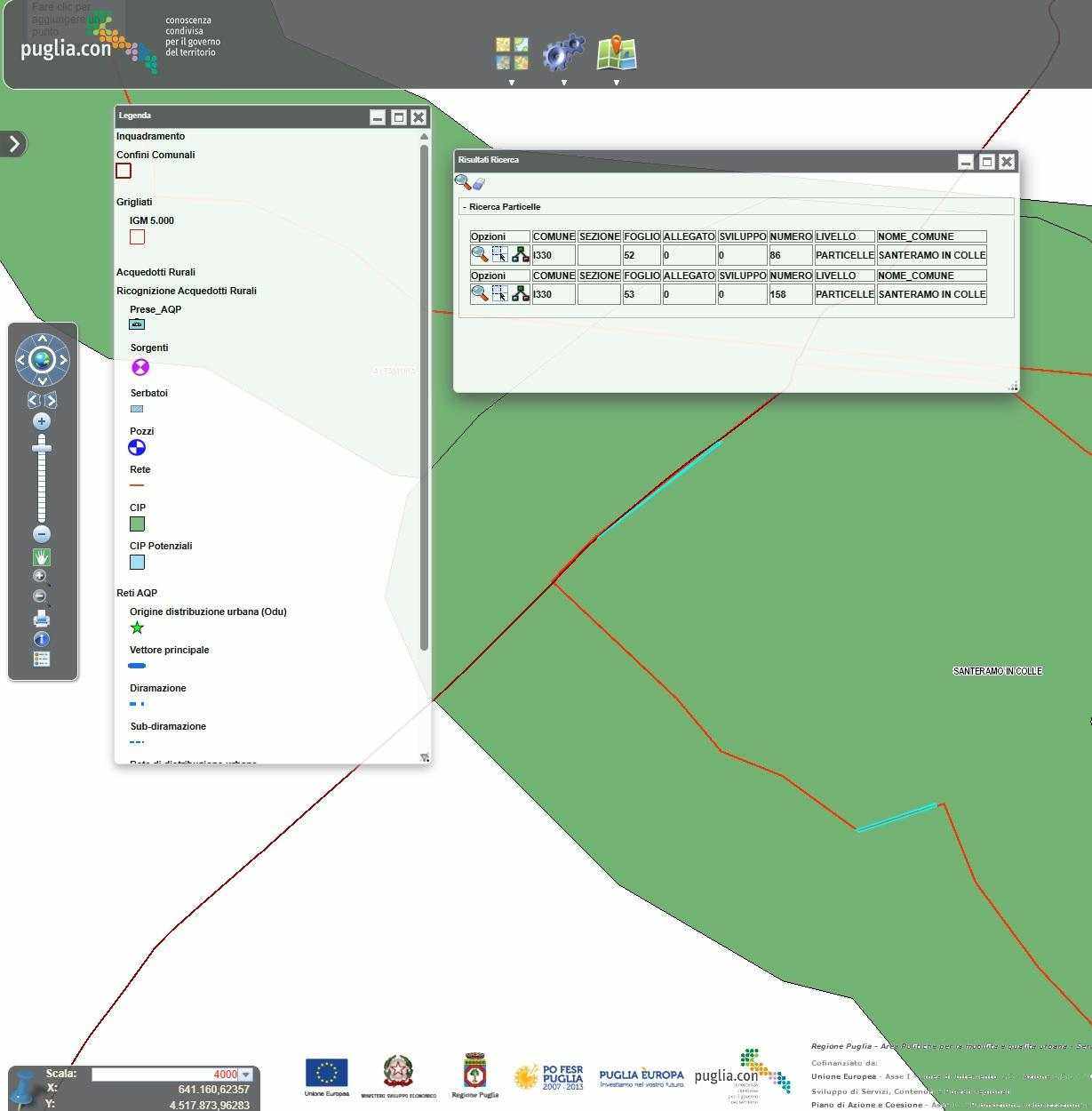
Task: Activate the info identify tool
Action: click(41, 639)
